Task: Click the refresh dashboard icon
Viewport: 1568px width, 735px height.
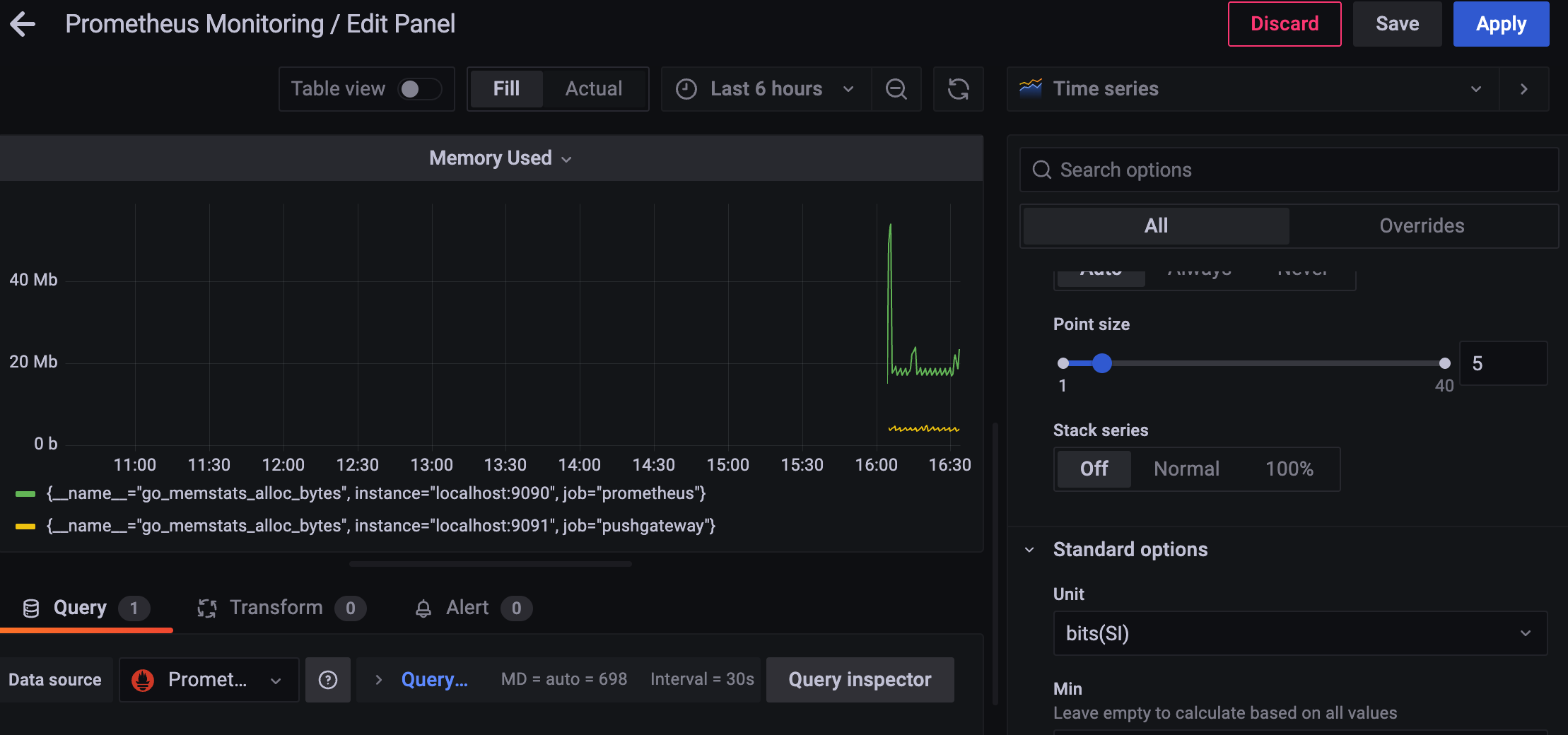Action: pyautogui.click(x=959, y=89)
